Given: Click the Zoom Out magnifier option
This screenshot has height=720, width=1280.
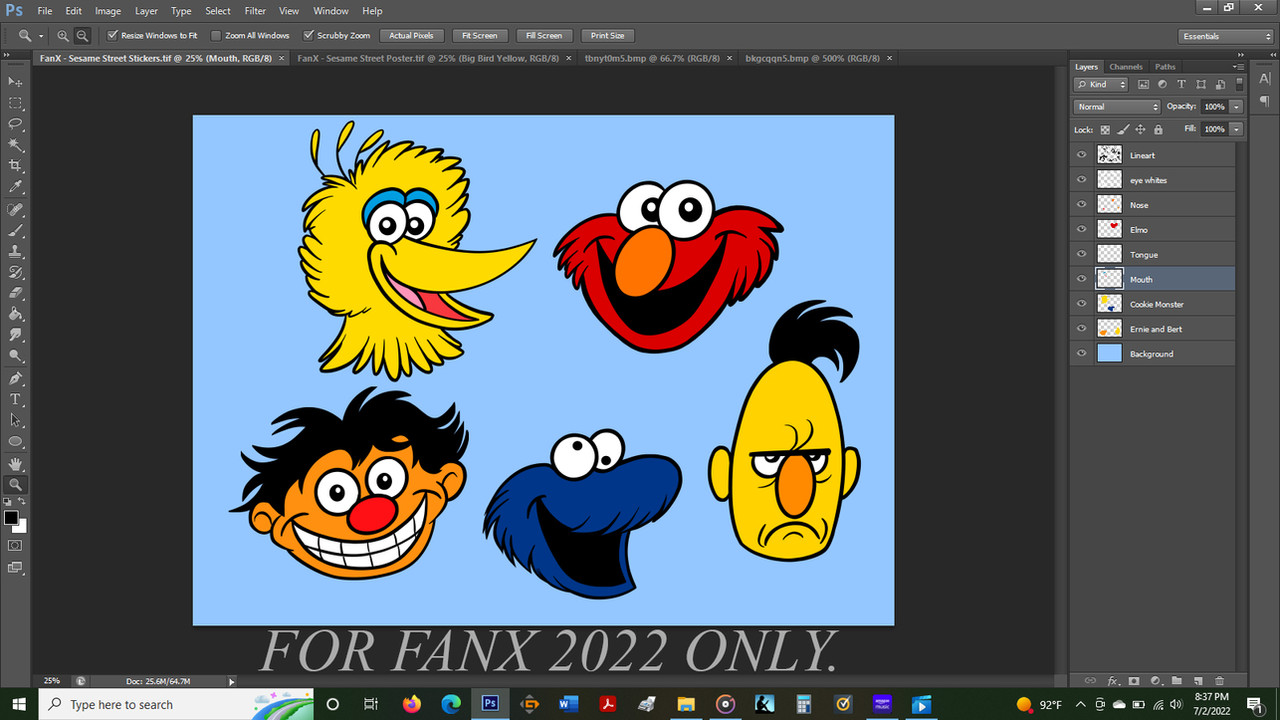Looking at the screenshot, I should (82, 35).
